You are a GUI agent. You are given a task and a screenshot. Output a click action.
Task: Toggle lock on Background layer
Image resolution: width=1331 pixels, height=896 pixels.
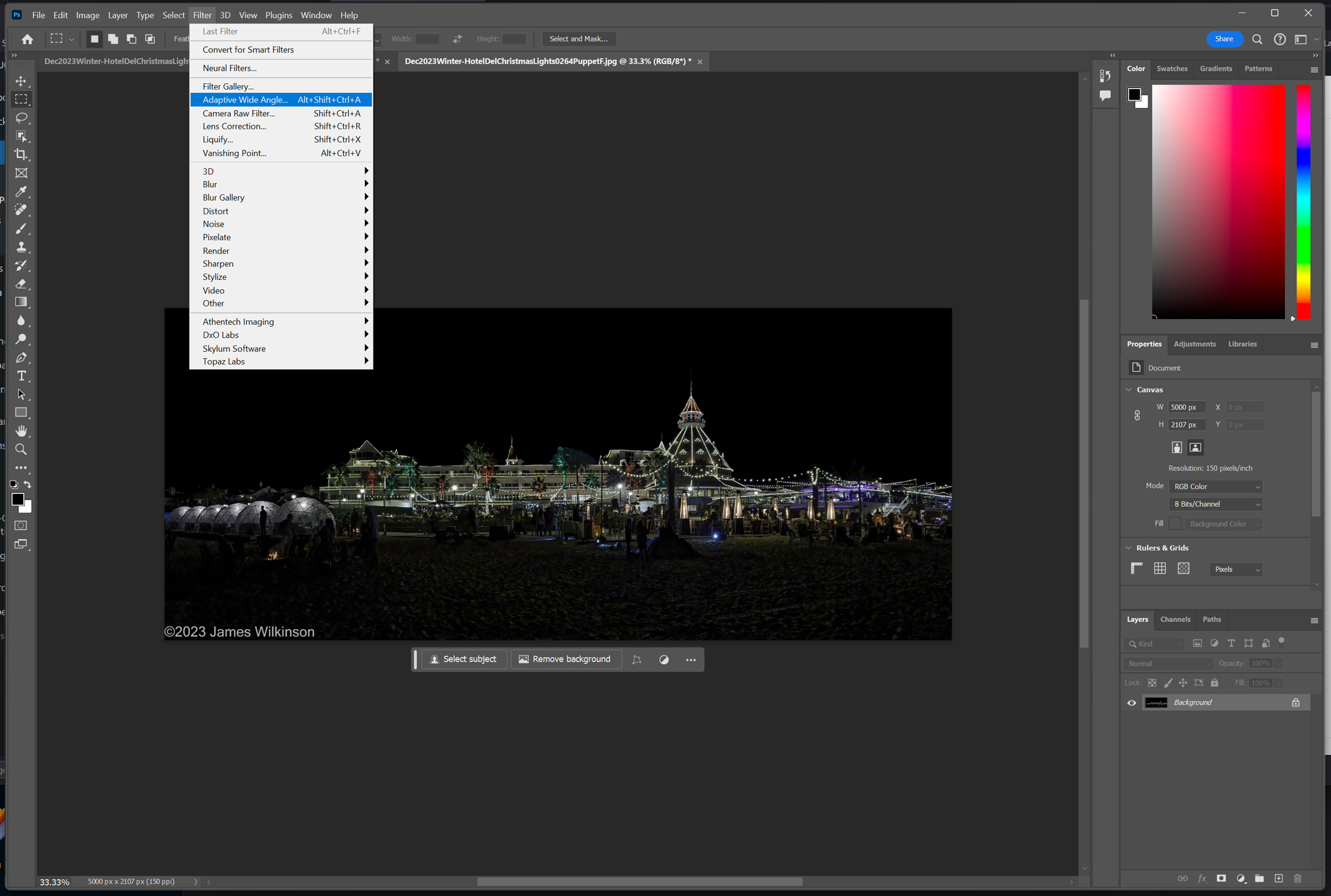(1296, 701)
